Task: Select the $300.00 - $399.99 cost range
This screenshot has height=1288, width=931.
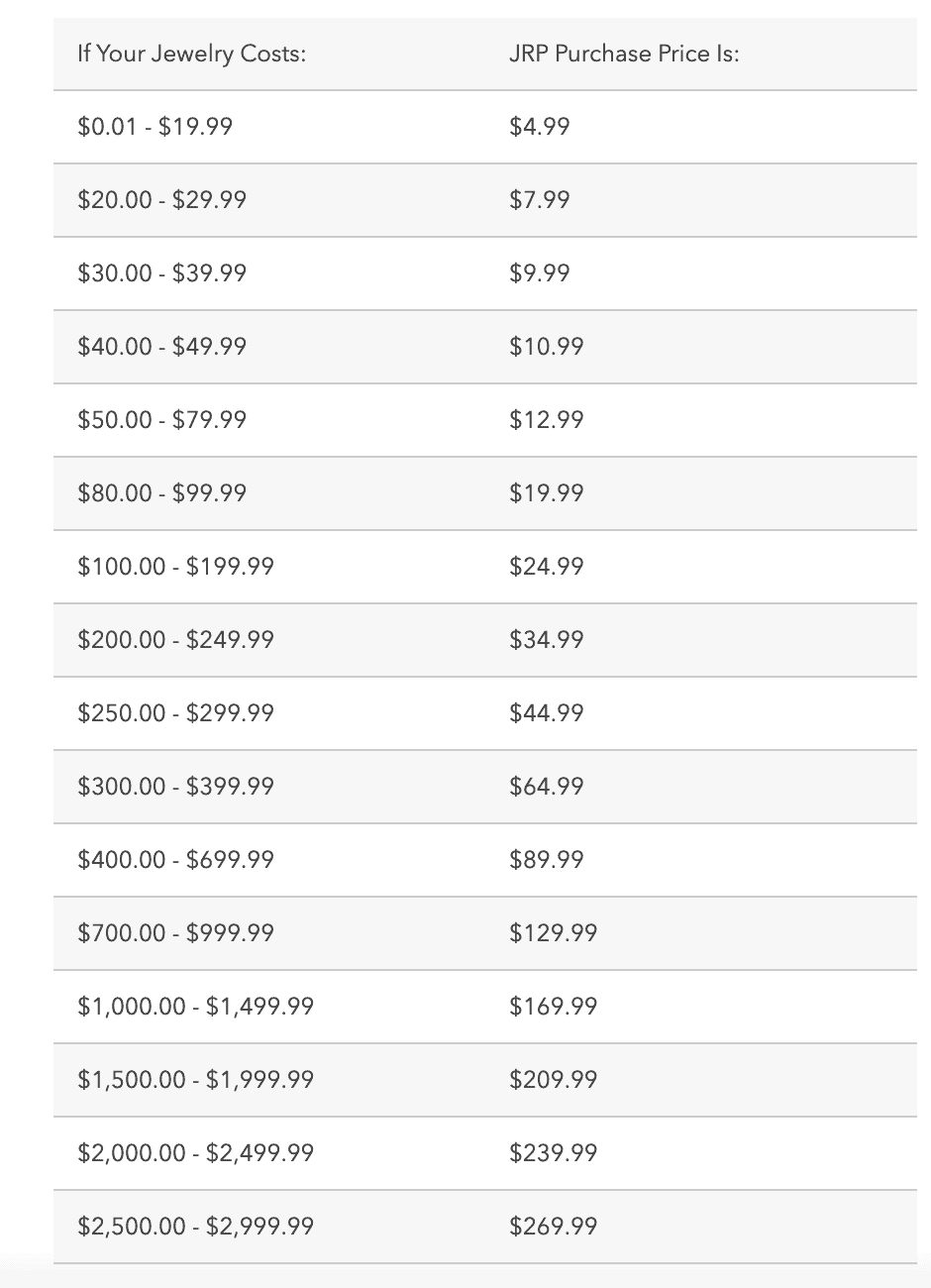Action: click(176, 787)
